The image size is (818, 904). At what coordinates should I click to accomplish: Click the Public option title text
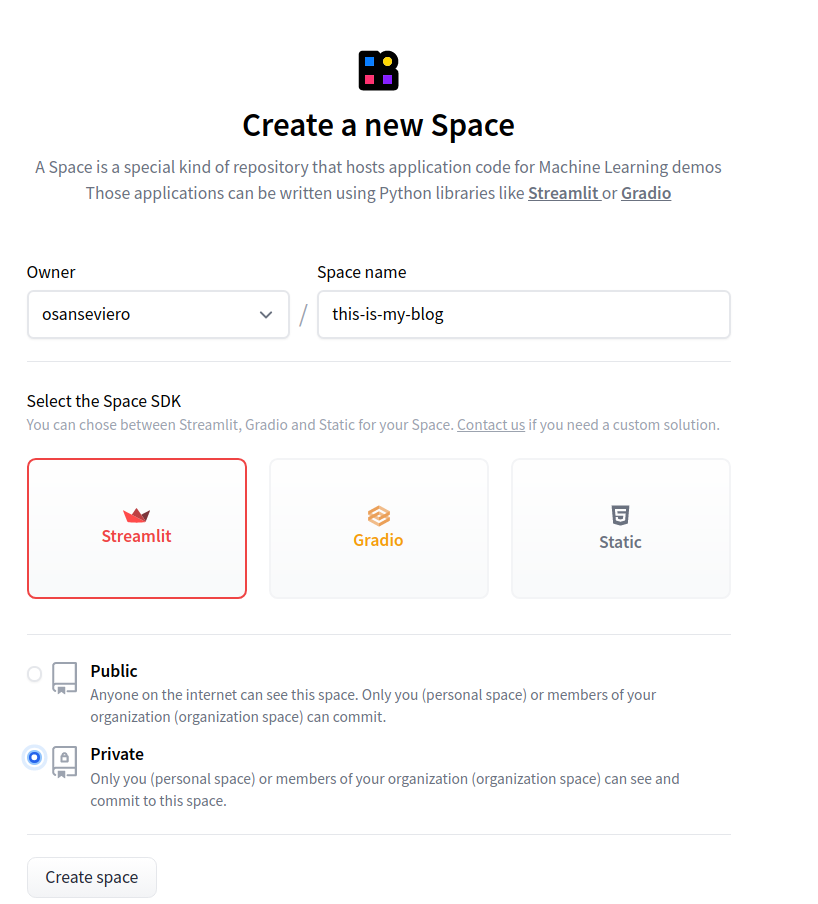[114, 671]
